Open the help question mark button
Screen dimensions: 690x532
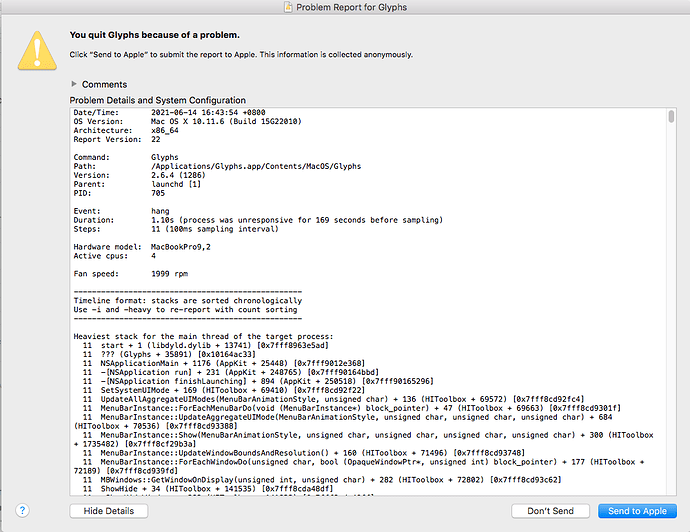(22, 510)
